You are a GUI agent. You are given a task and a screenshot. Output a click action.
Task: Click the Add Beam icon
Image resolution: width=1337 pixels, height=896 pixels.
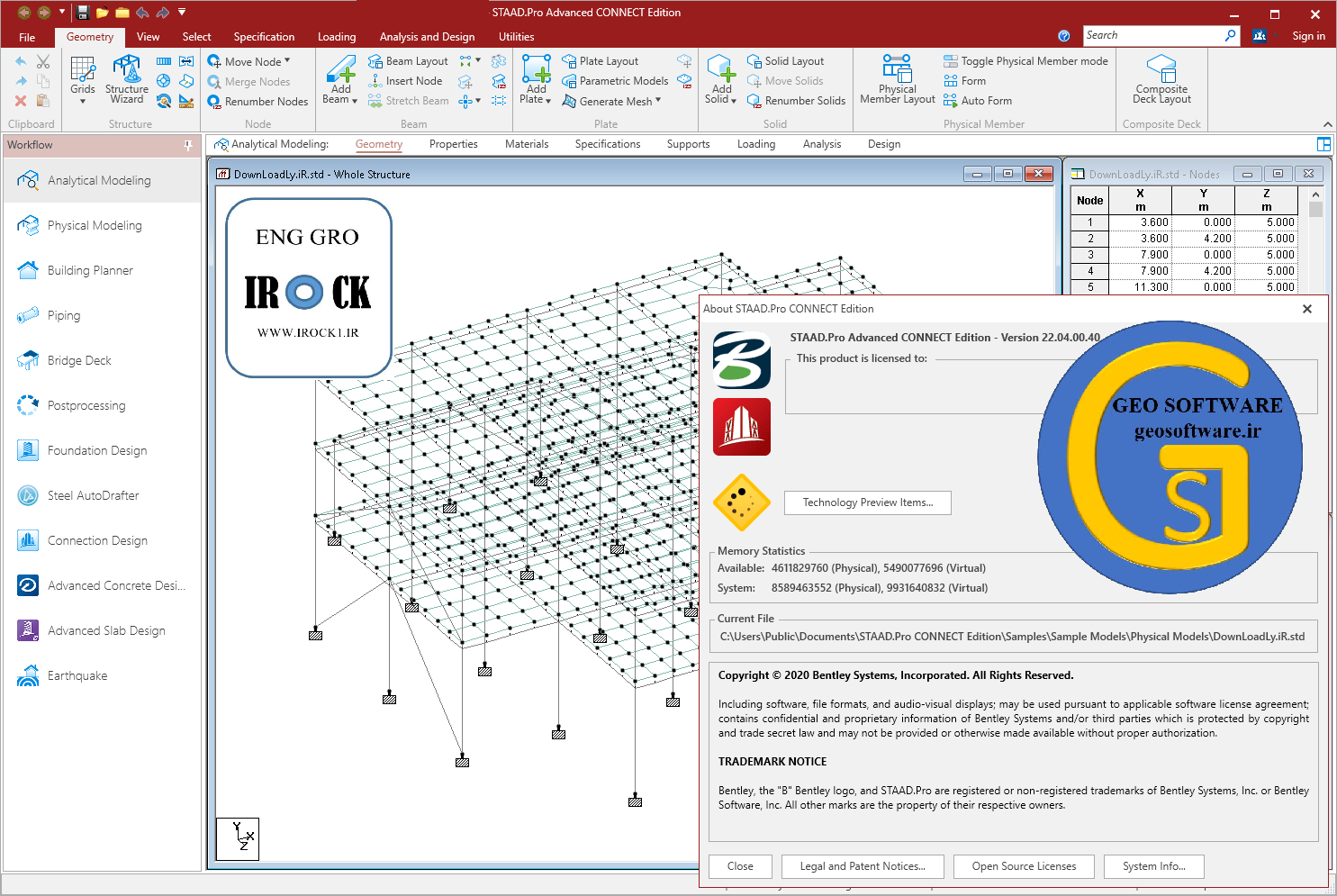341,71
